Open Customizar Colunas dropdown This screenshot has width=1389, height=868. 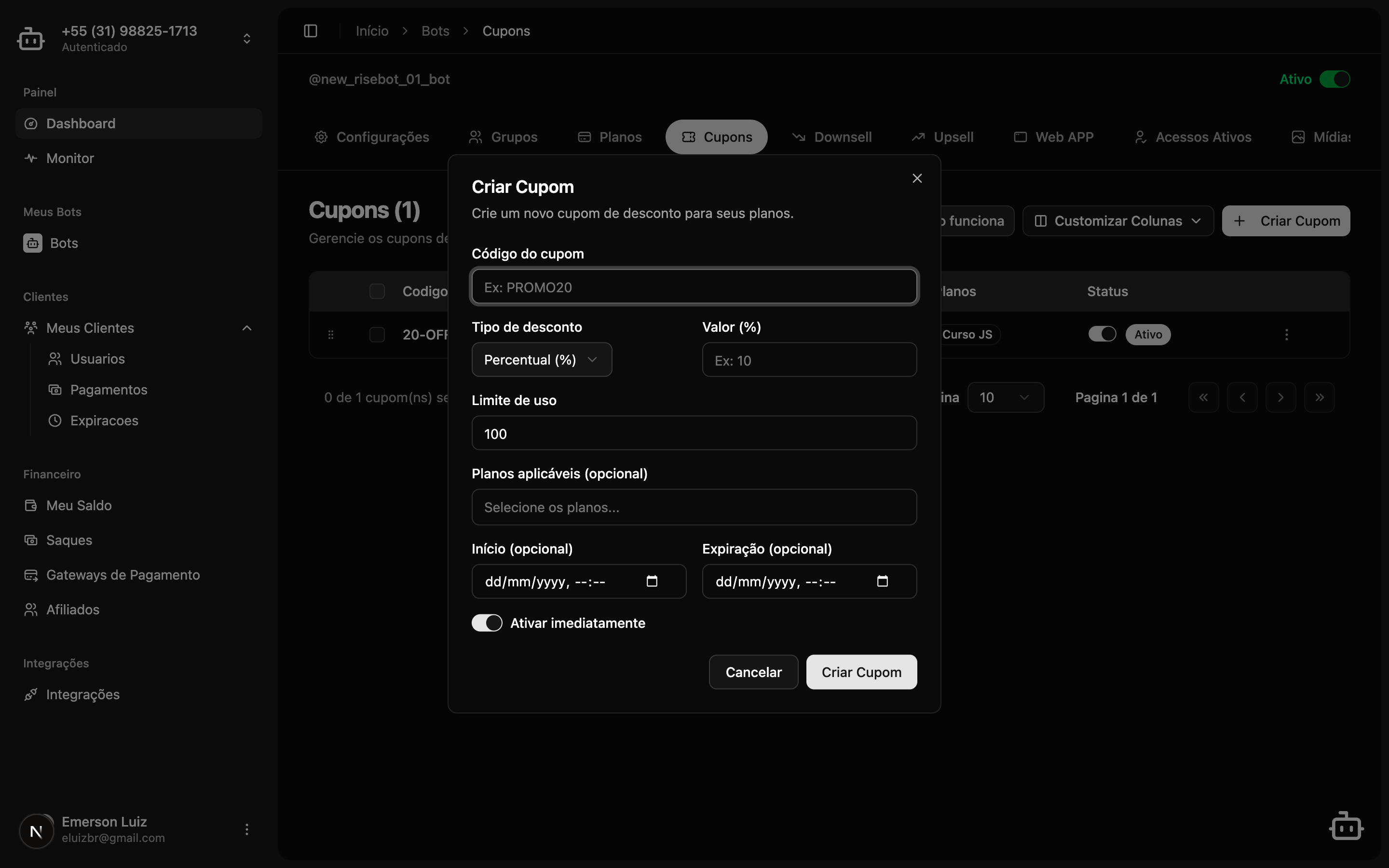pos(1117,221)
